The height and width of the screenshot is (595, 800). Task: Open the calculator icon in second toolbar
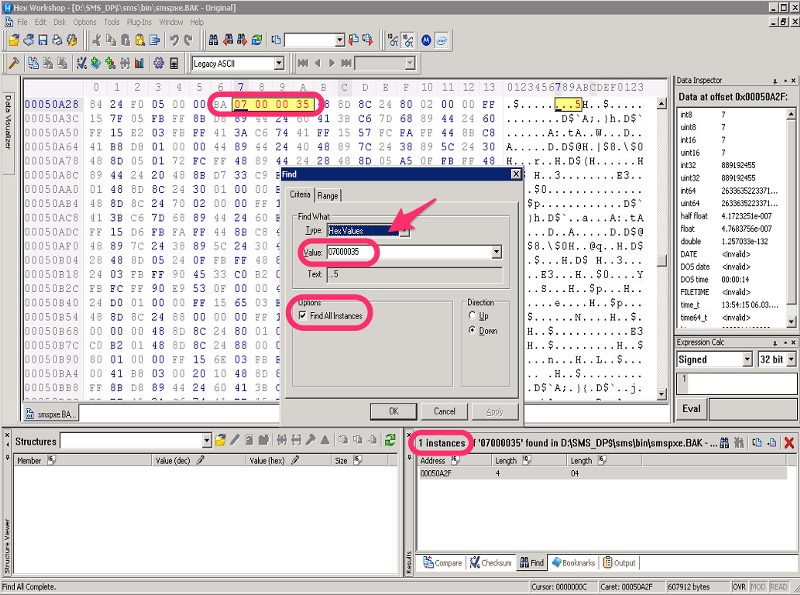click(174, 63)
